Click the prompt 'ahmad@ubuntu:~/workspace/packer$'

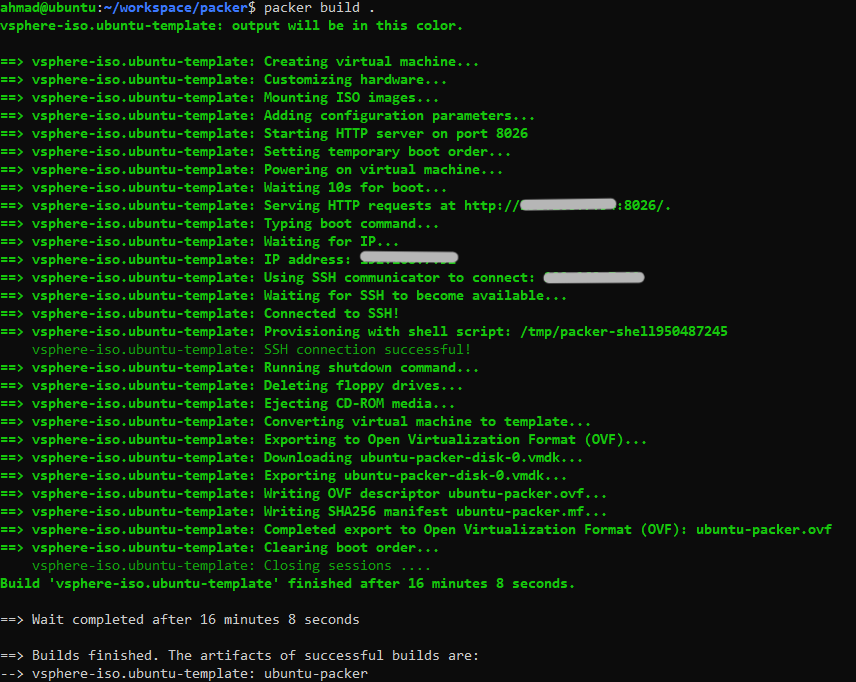point(128,8)
